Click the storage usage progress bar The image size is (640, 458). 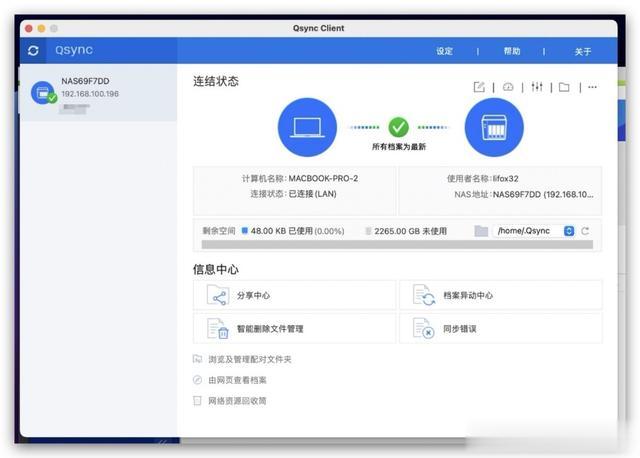coord(397,245)
